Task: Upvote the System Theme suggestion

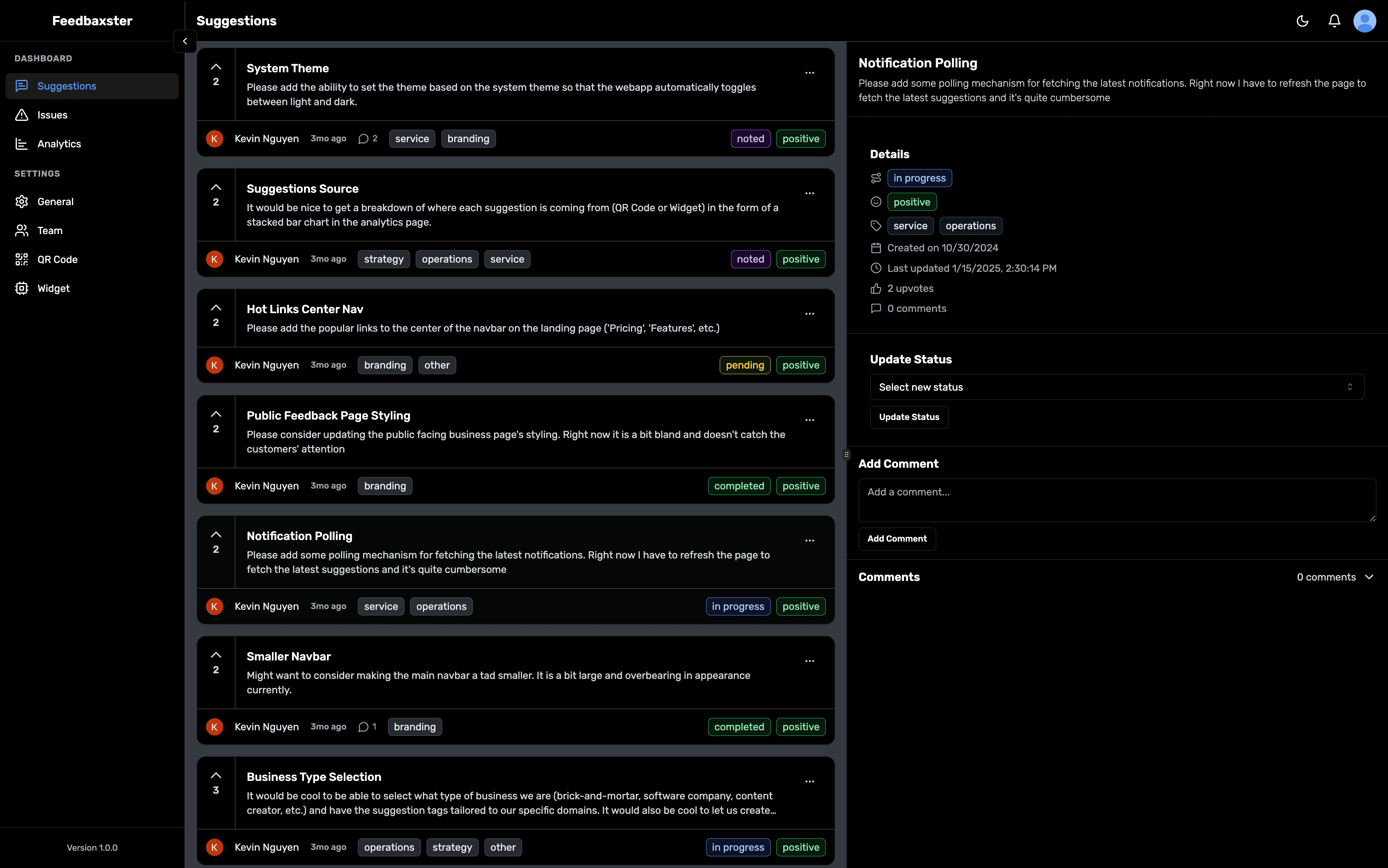Action: 216,67
